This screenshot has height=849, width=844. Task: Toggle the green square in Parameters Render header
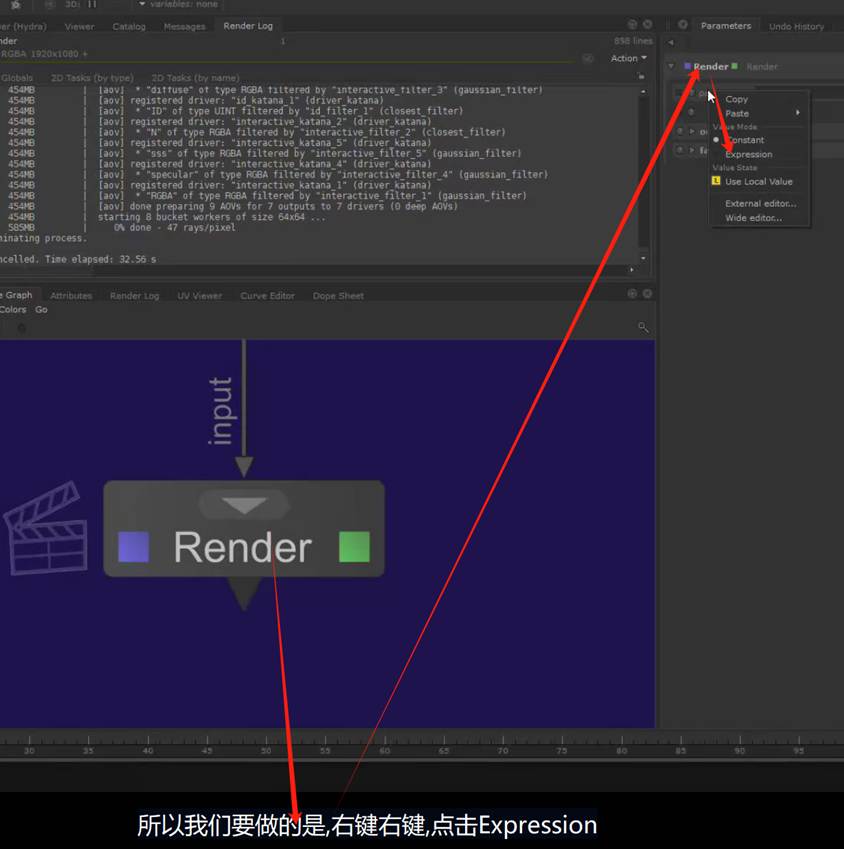pyautogui.click(x=735, y=66)
